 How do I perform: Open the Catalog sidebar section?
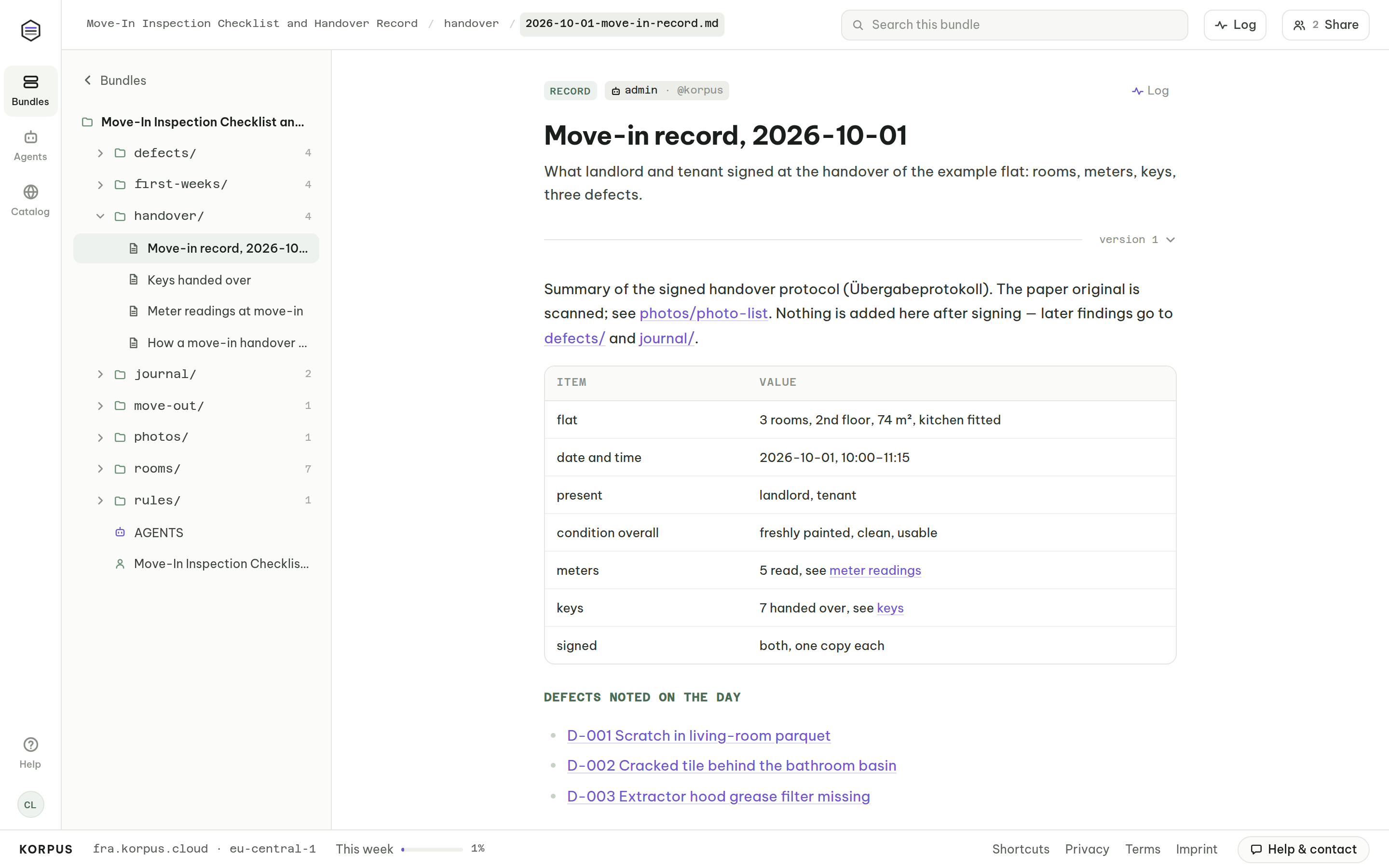tap(30, 200)
